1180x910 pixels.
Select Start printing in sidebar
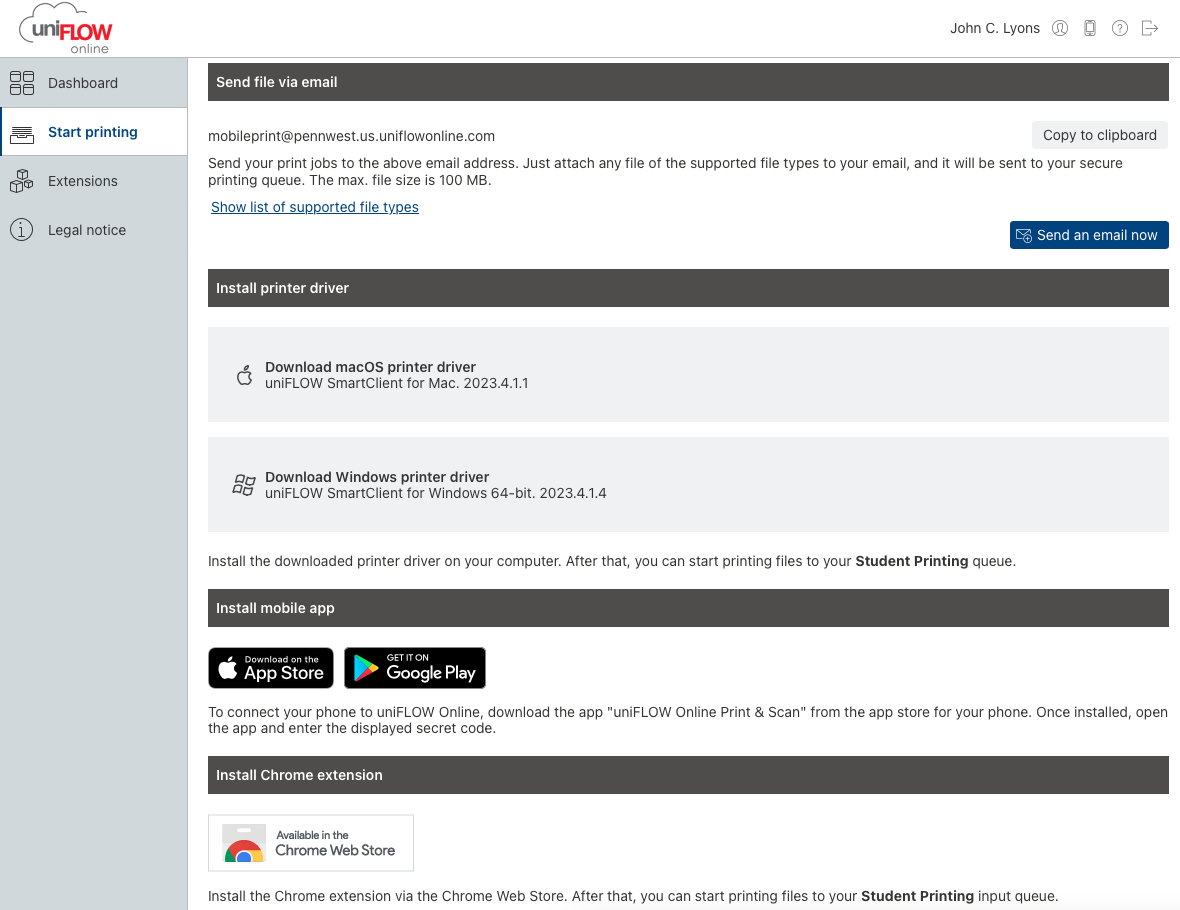click(x=93, y=132)
